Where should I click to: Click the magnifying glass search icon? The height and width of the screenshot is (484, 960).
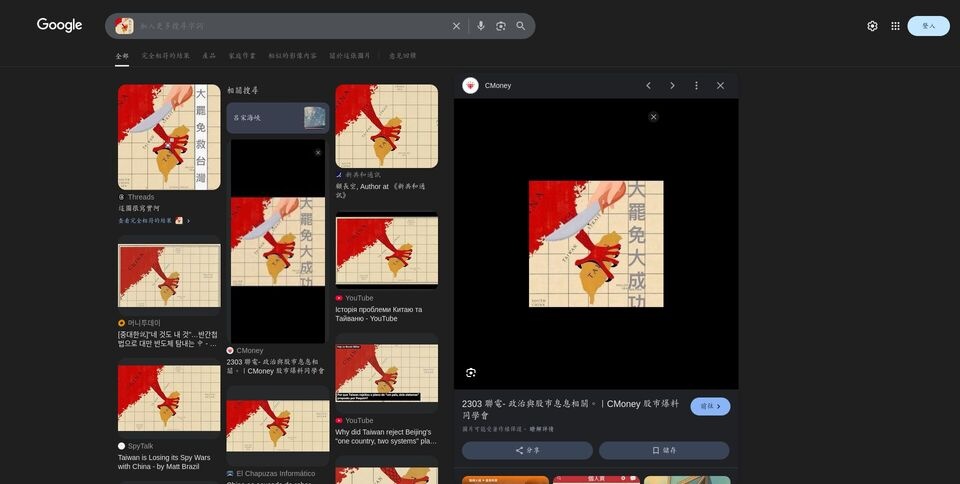[520, 26]
